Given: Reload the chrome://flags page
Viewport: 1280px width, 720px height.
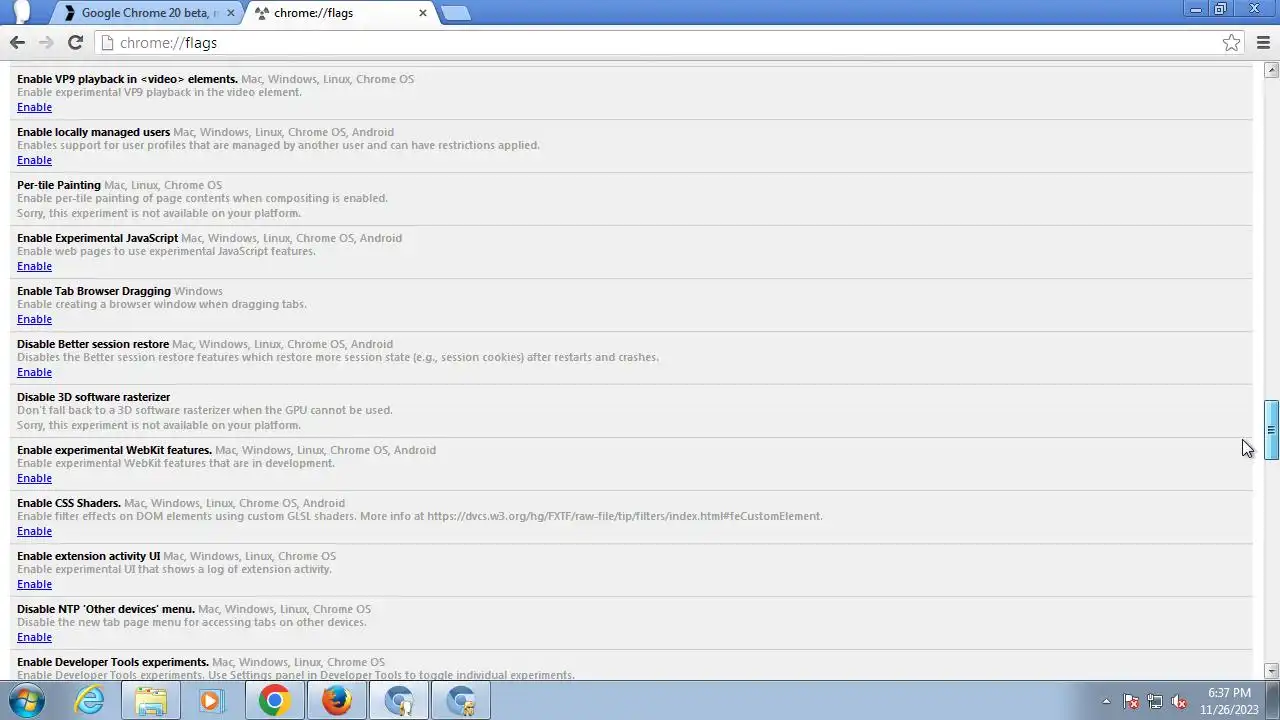Looking at the screenshot, I should [x=75, y=43].
